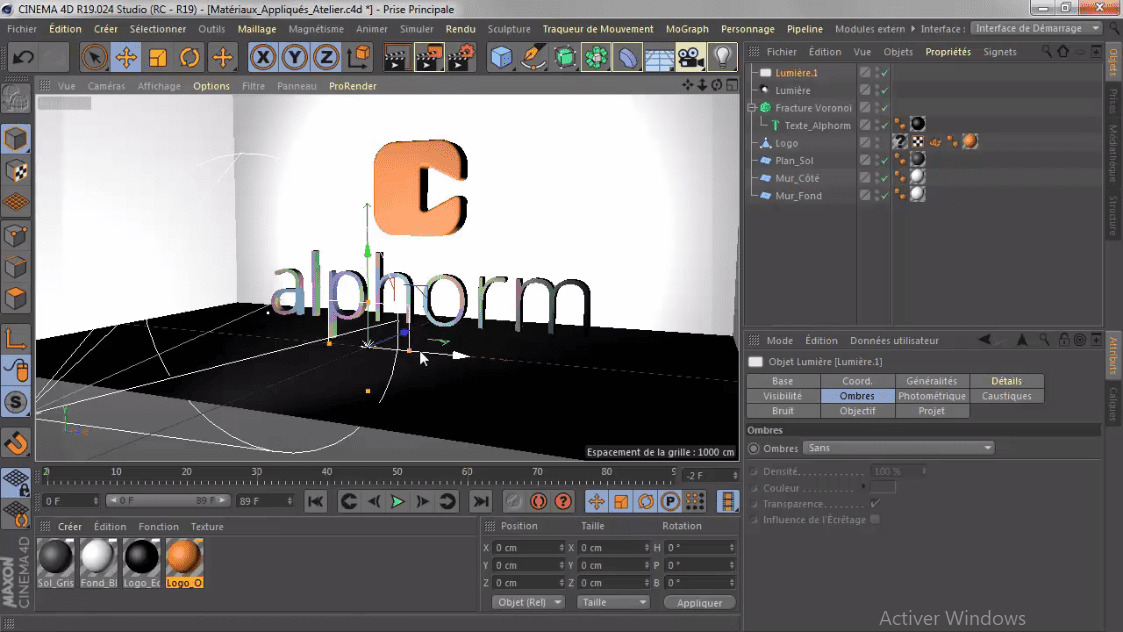Screen dimensions: 1123x632
Task: Switch to Texture mode checkered cube
Action: [16, 171]
